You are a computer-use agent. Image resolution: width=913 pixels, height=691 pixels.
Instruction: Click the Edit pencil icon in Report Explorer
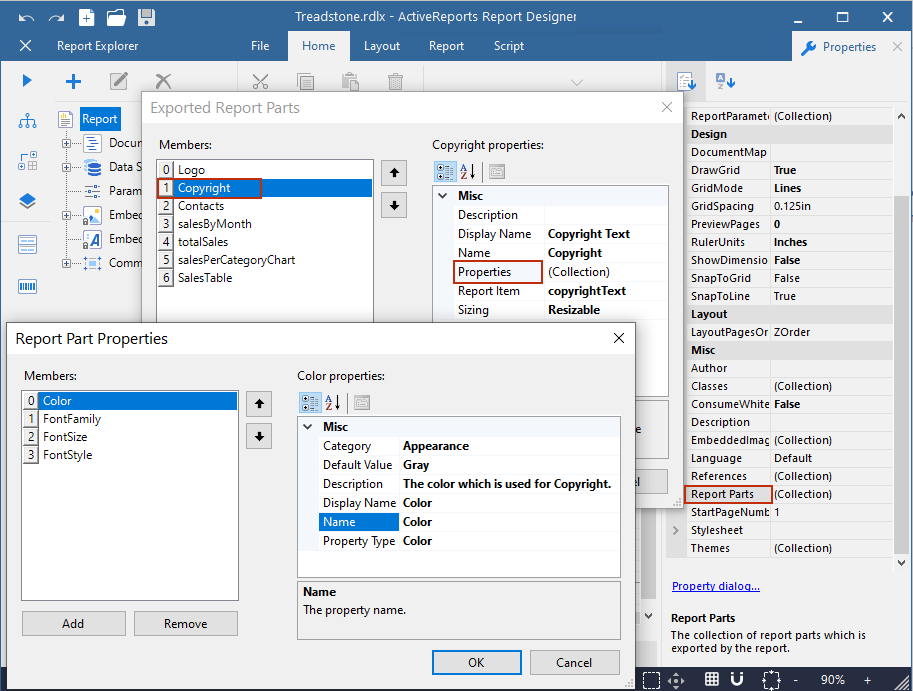pyautogui.click(x=119, y=81)
